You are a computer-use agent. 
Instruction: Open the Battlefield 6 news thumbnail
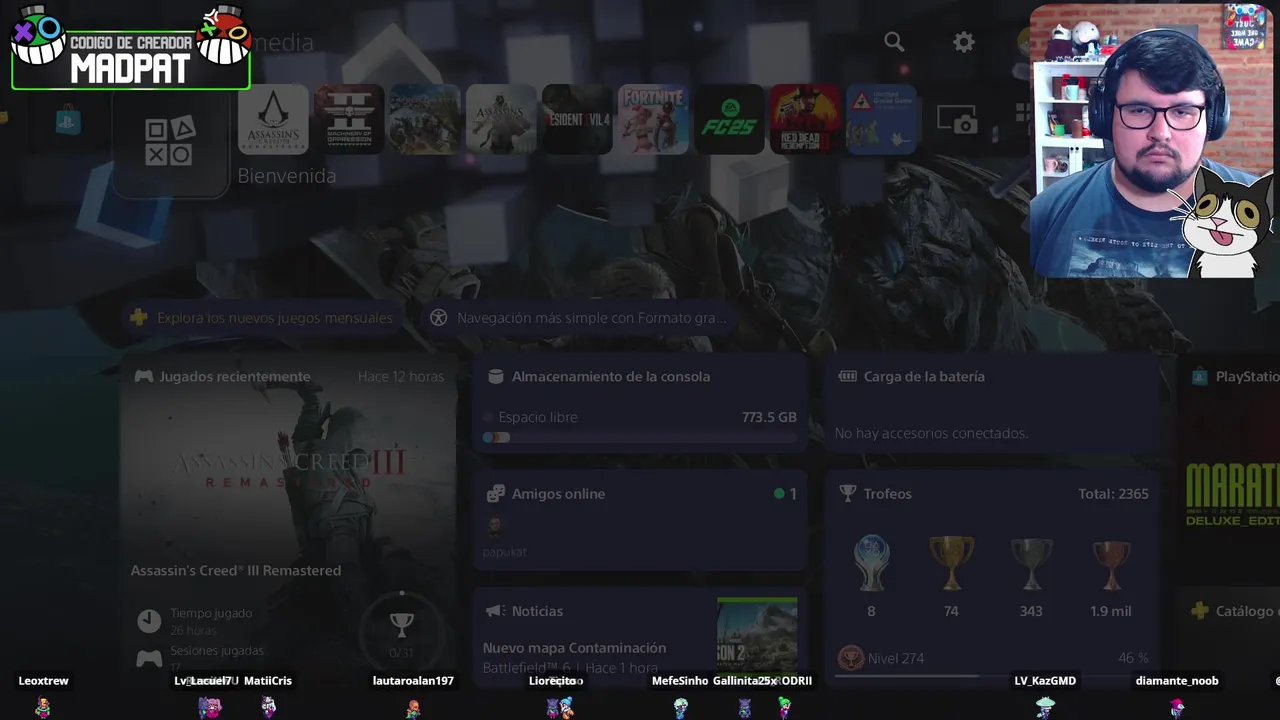point(757,637)
